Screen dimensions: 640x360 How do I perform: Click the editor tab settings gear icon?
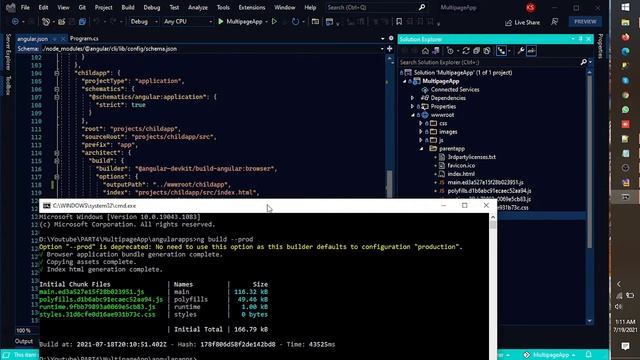pyautogui.click(x=391, y=38)
